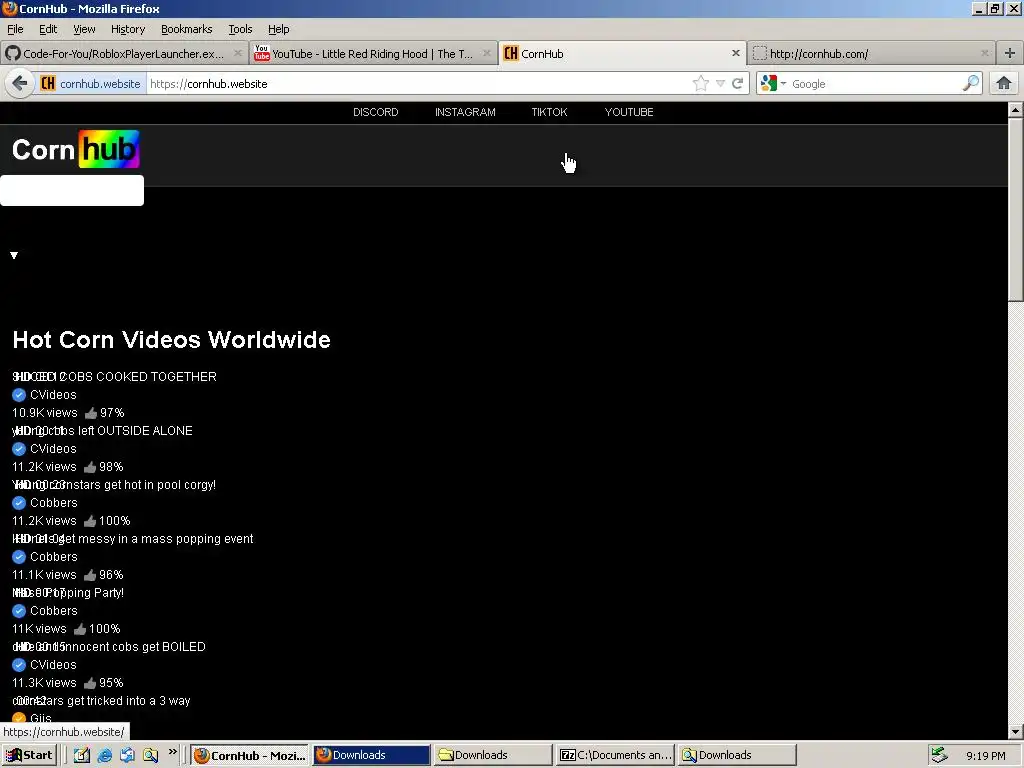Open the Windows Start button
Viewport: 1024px width, 768px height.
29,755
